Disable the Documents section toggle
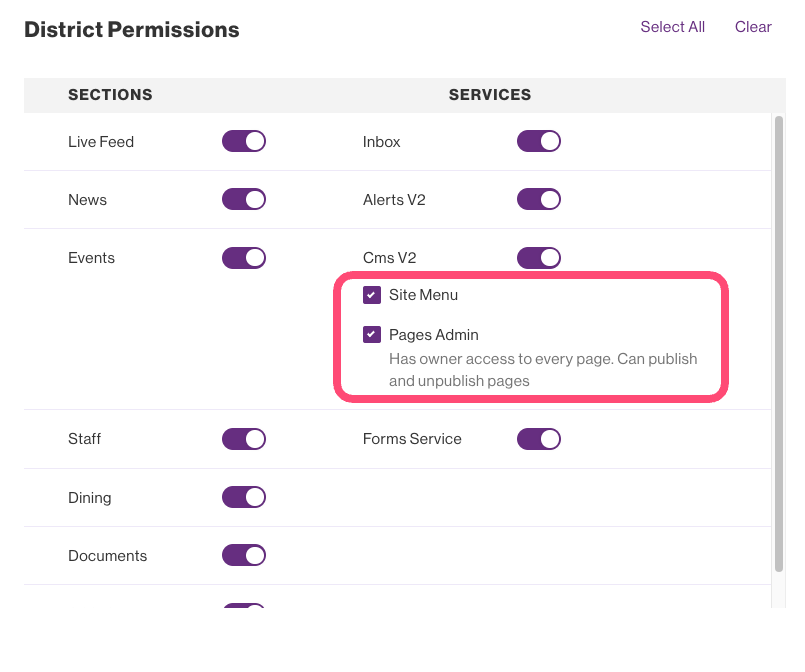805x672 pixels. pos(243,555)
